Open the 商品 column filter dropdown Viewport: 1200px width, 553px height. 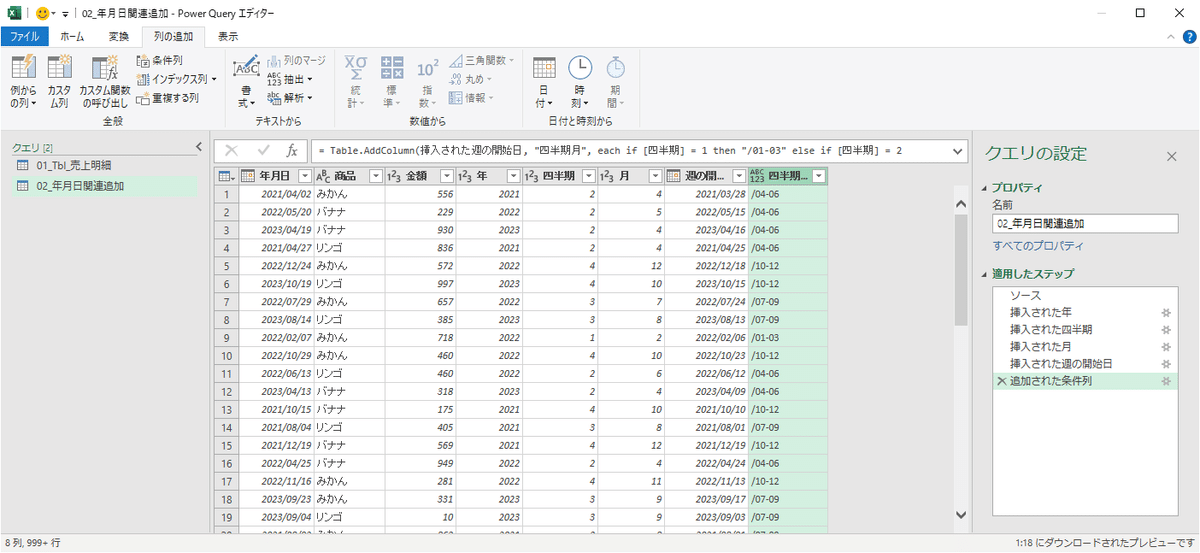[376, 176]
